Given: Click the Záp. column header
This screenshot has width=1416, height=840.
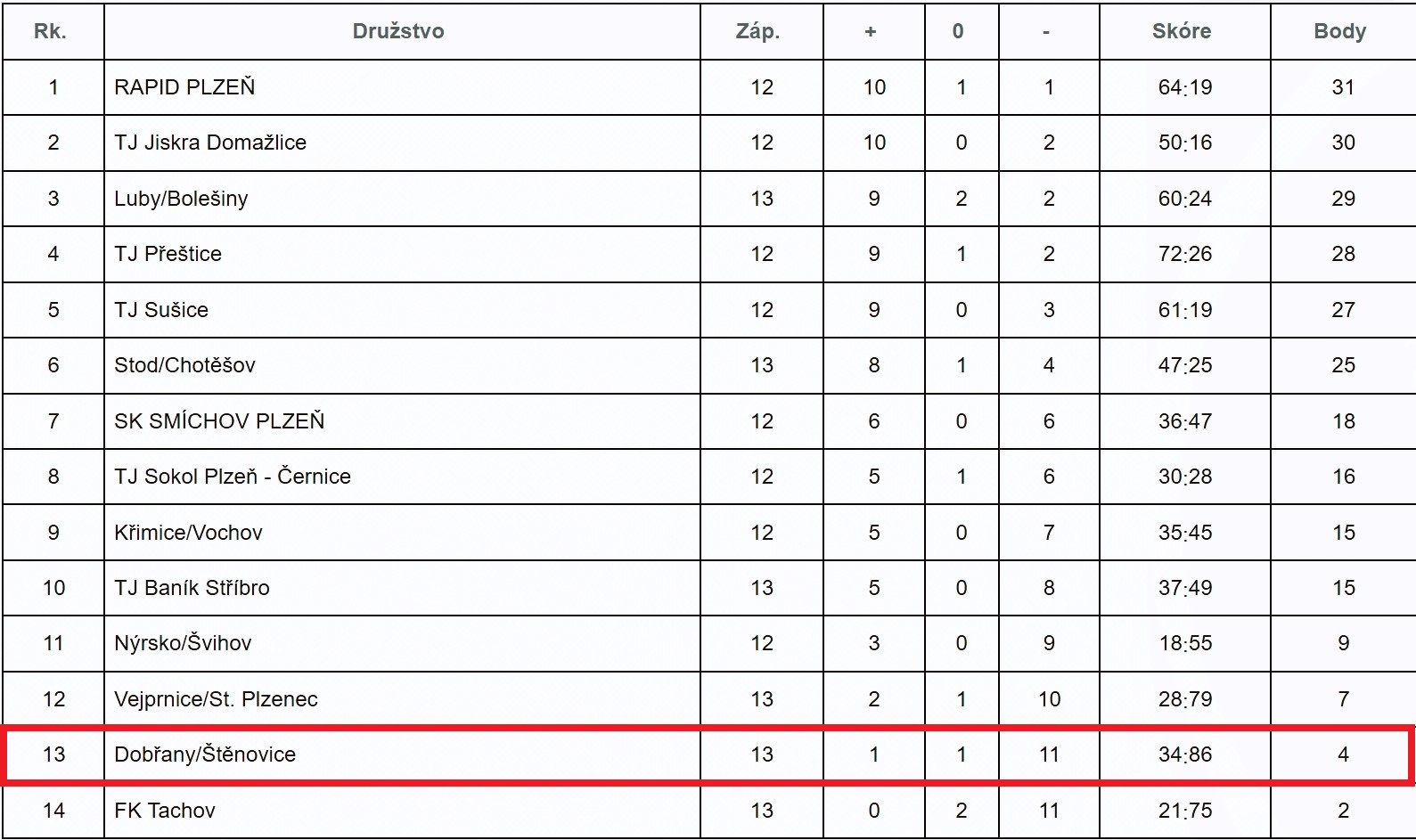Looking at the screenshot, I should [757, 31].
